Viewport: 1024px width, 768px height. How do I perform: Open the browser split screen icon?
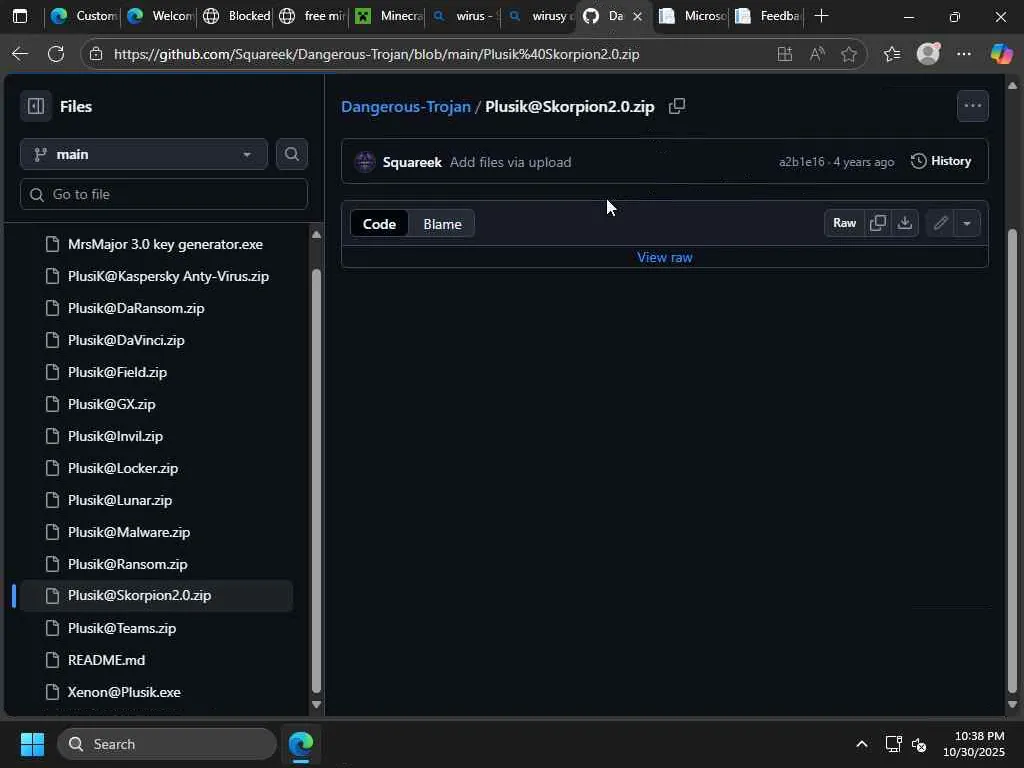pyautogui.click(x=784, y=54)
